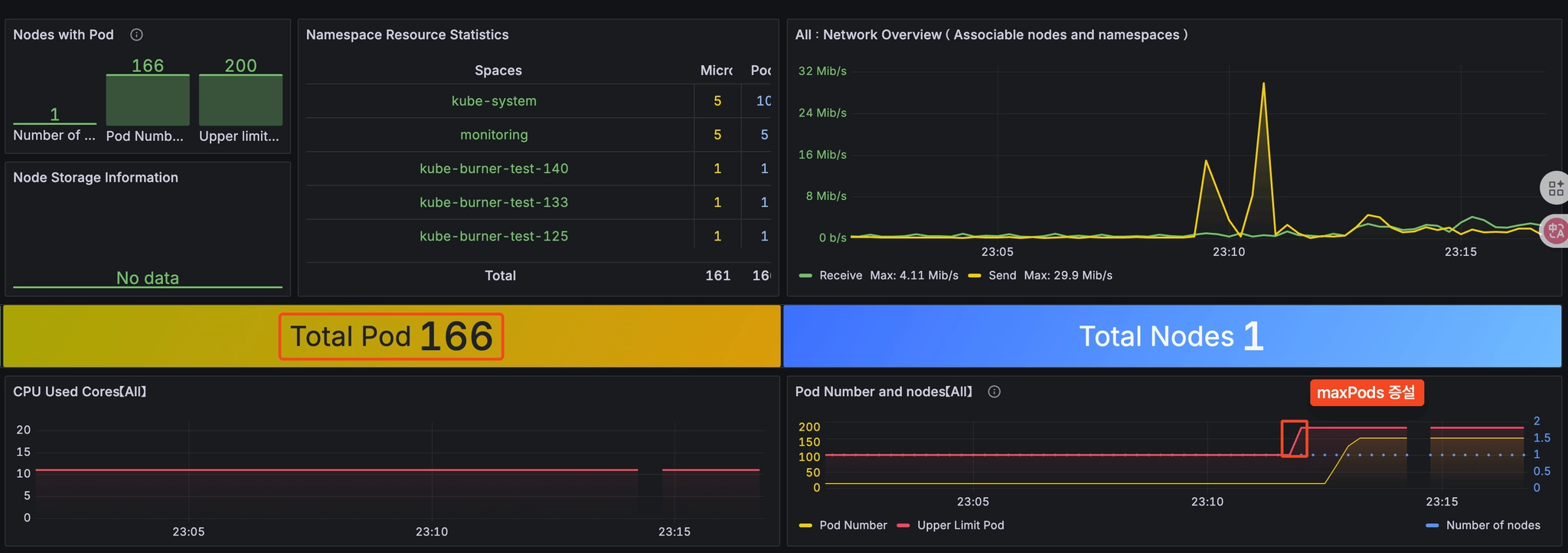This screenshot has width=1568, height=553.
Task: Click the yellow Pod Number legend color marker
Action: point(805,525)
